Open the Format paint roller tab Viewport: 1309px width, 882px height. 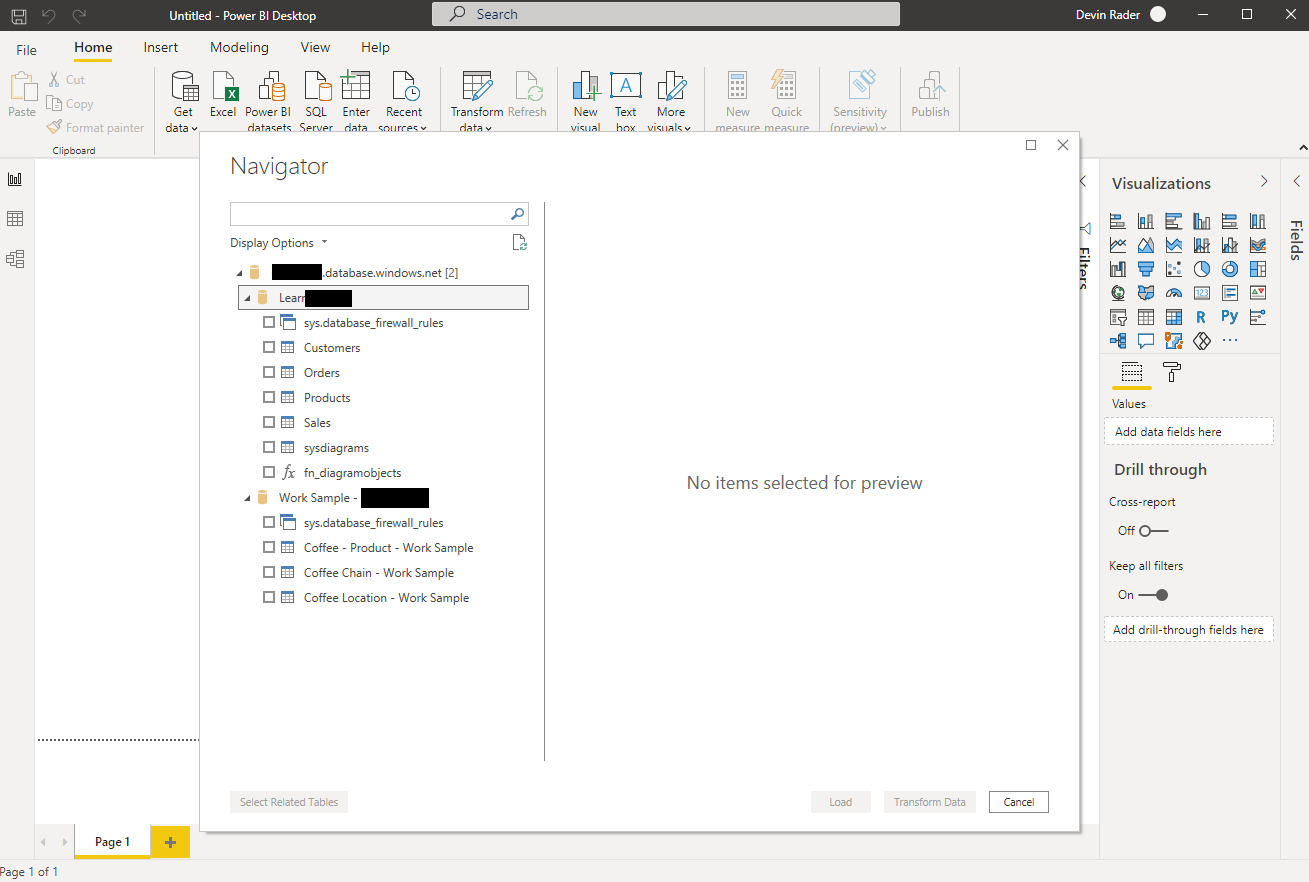click(x=1172, y=372)
